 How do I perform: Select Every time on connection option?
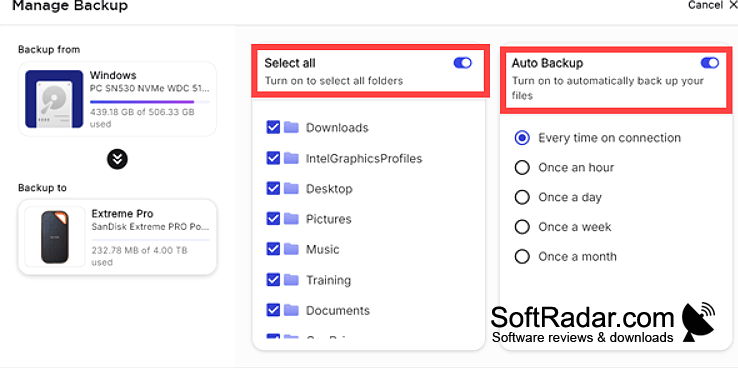point(522,138)
